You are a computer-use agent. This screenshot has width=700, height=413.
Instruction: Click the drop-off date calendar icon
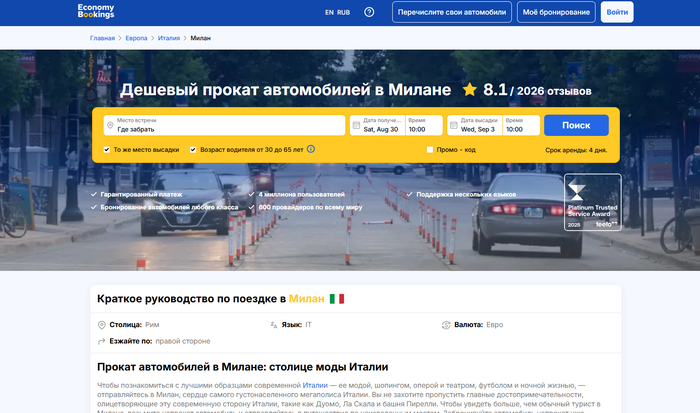[x=454, y=125]
